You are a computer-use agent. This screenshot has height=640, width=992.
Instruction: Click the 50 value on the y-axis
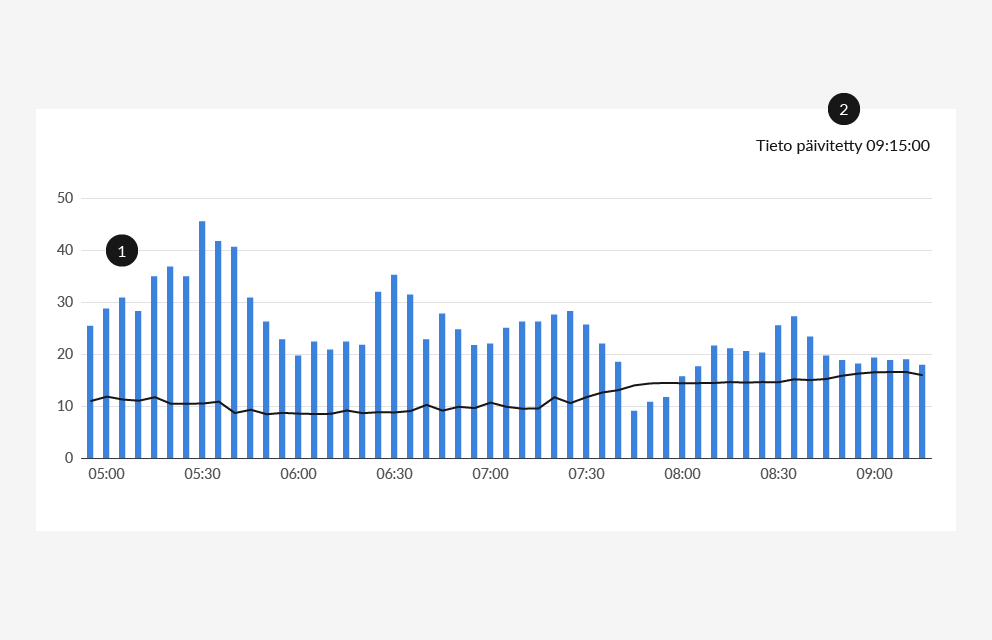(65, 198)
